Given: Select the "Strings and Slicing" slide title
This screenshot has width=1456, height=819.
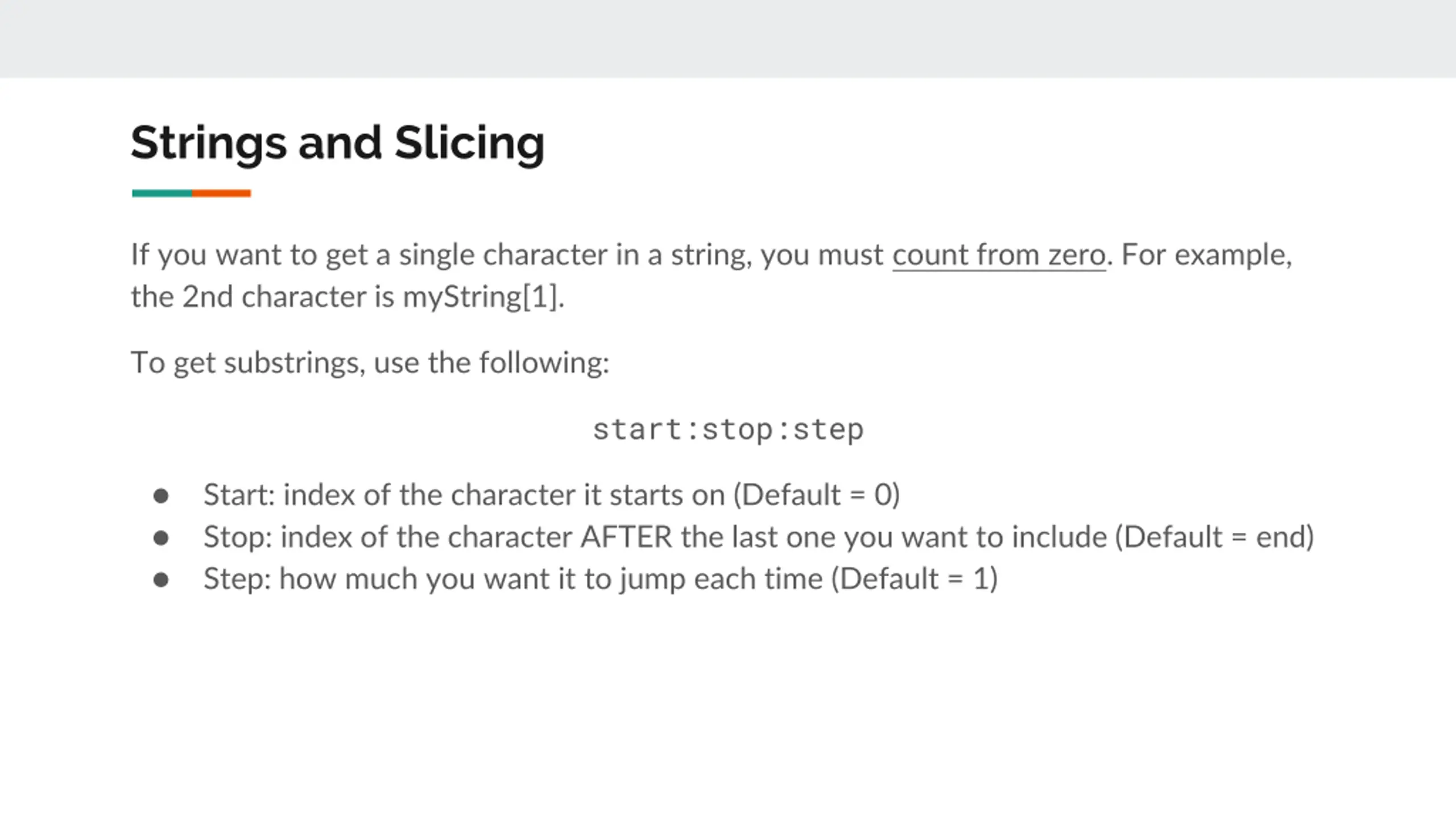Looking at the screenshot, I should click(x=337, y=143).
